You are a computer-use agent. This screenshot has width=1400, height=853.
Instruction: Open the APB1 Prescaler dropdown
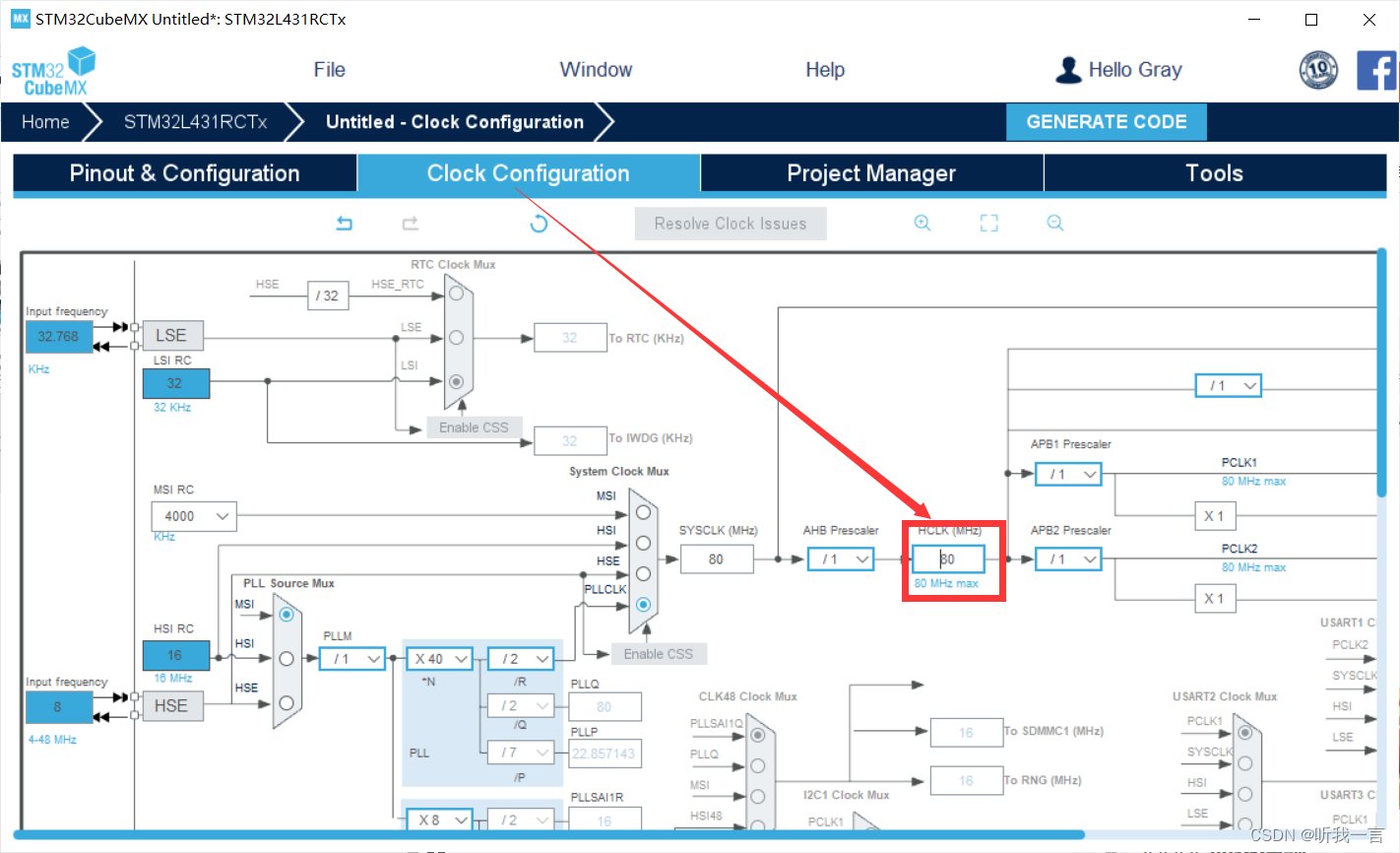click(1068, 475)
